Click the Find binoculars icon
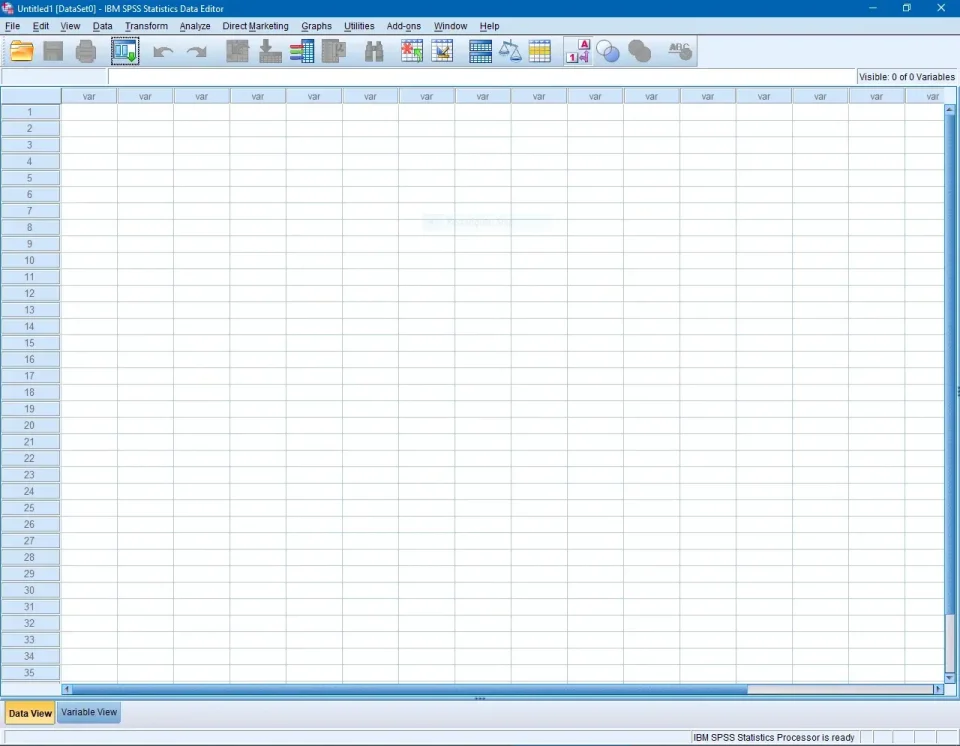The height and width of the screenshot is (746, 960). pyautogui.click(x=374, y=51)
